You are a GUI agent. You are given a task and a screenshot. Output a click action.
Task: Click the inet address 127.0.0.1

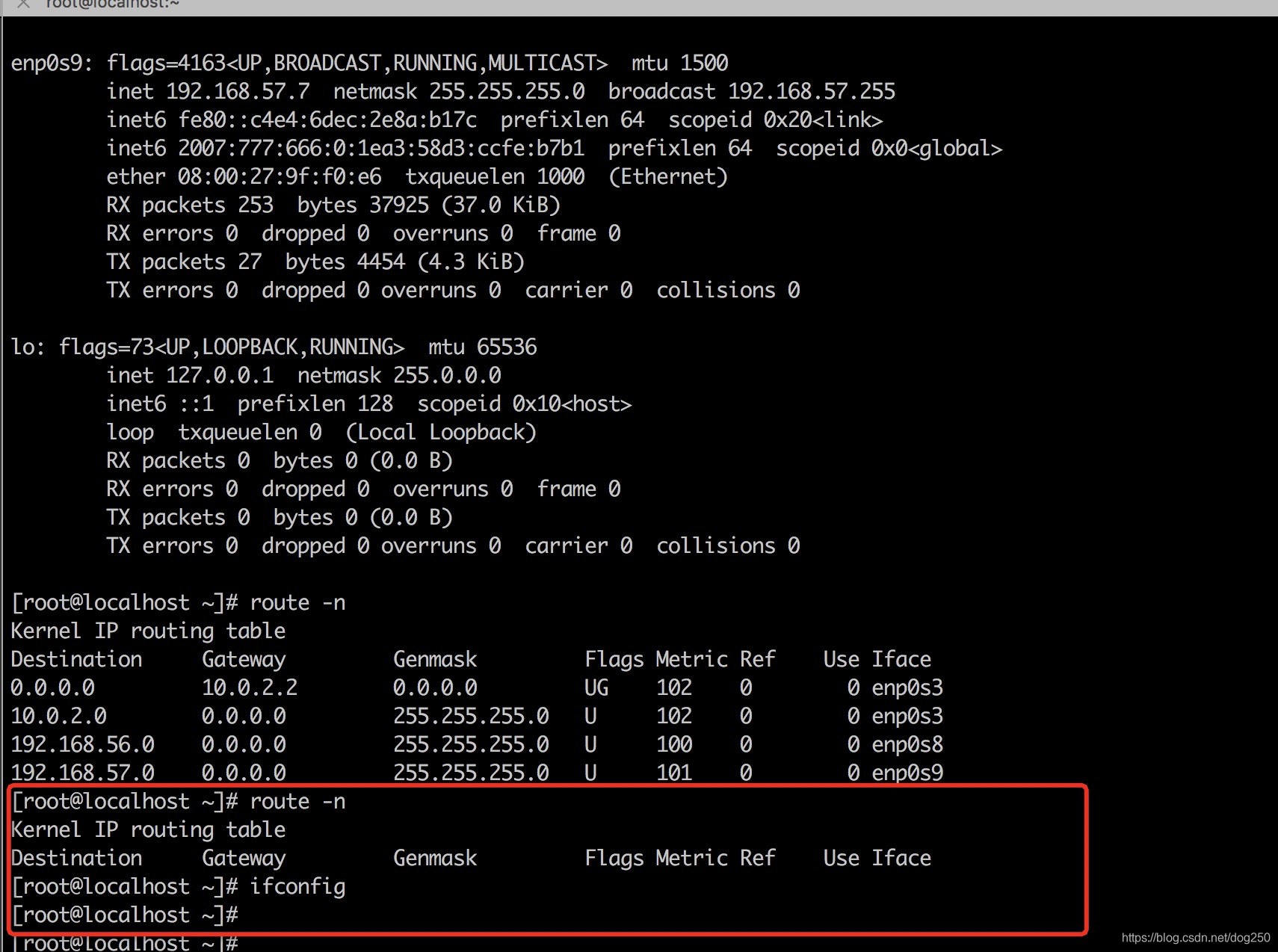[x=220, y=376]
